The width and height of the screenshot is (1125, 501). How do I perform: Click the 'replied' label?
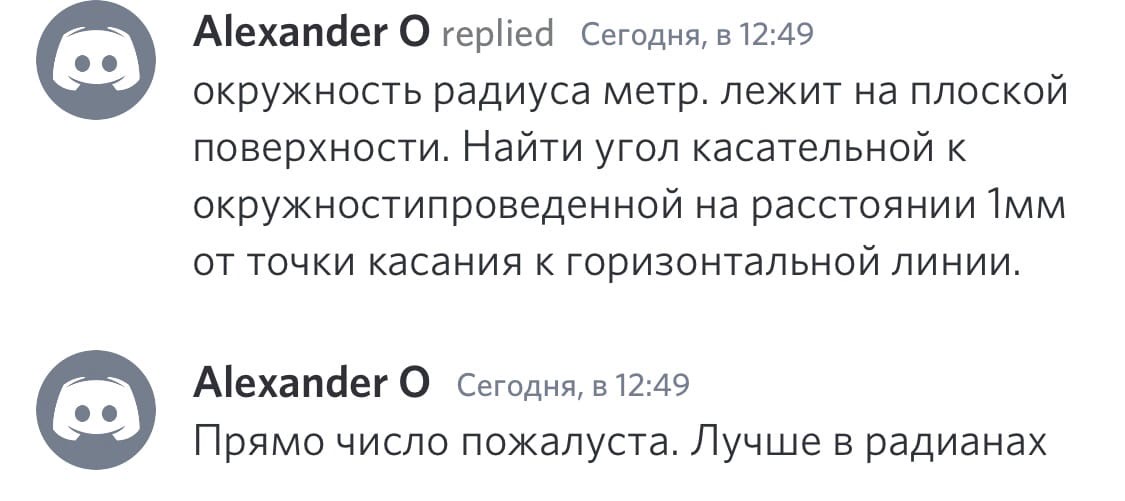point(498,35)
